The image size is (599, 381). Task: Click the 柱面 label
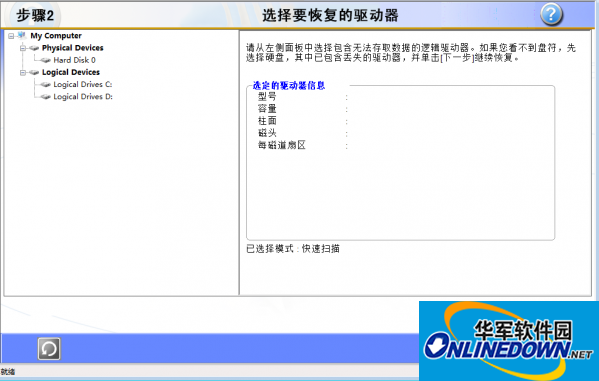tap(267, 121)
